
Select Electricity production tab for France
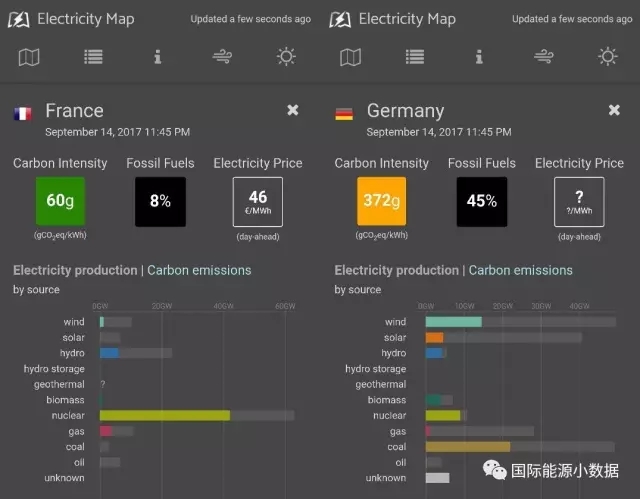pos(75,270)
